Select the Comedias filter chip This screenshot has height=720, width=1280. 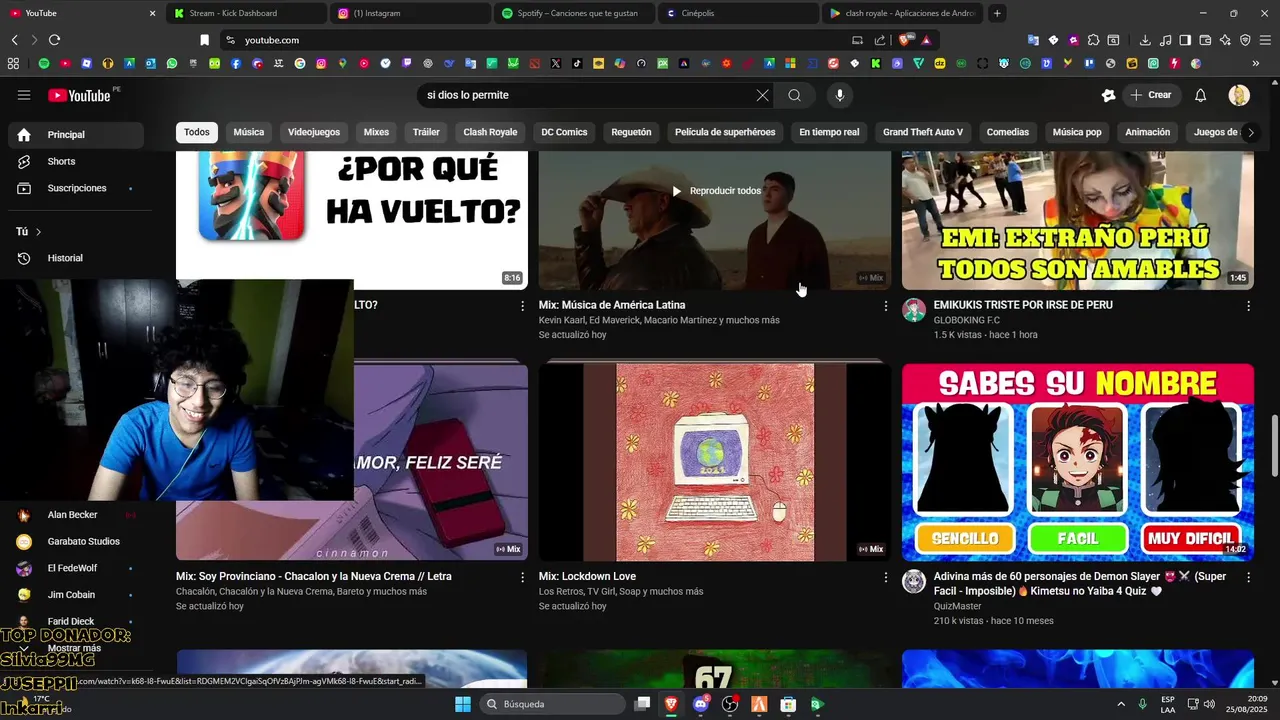pyautogui.click(x=1008, y=132)
